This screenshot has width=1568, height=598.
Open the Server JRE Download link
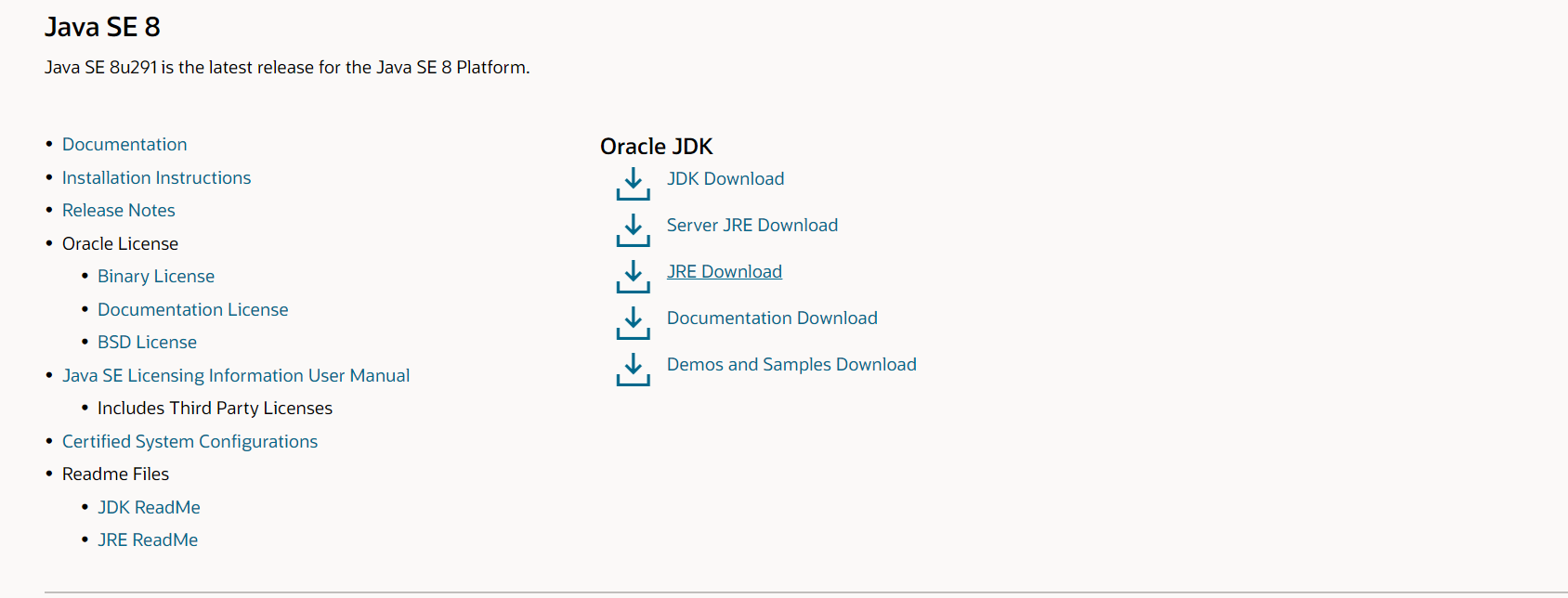751,225
